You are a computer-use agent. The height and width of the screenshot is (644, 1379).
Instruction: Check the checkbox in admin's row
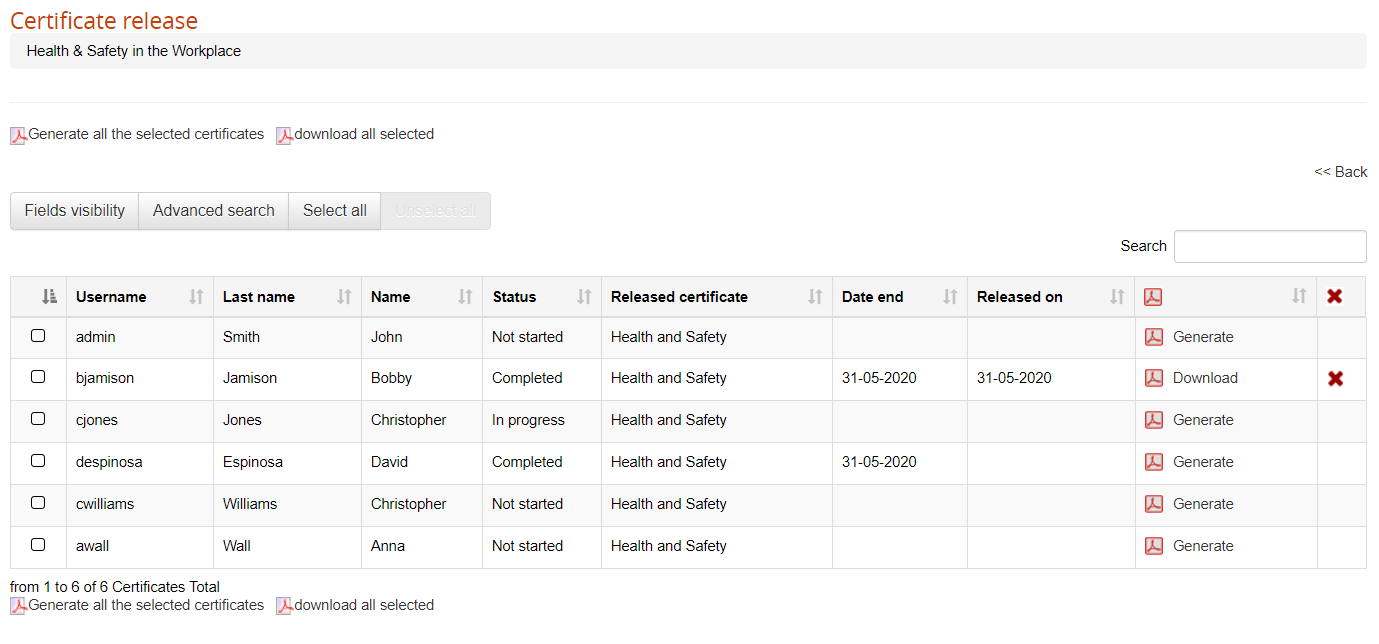pos(38,337)
